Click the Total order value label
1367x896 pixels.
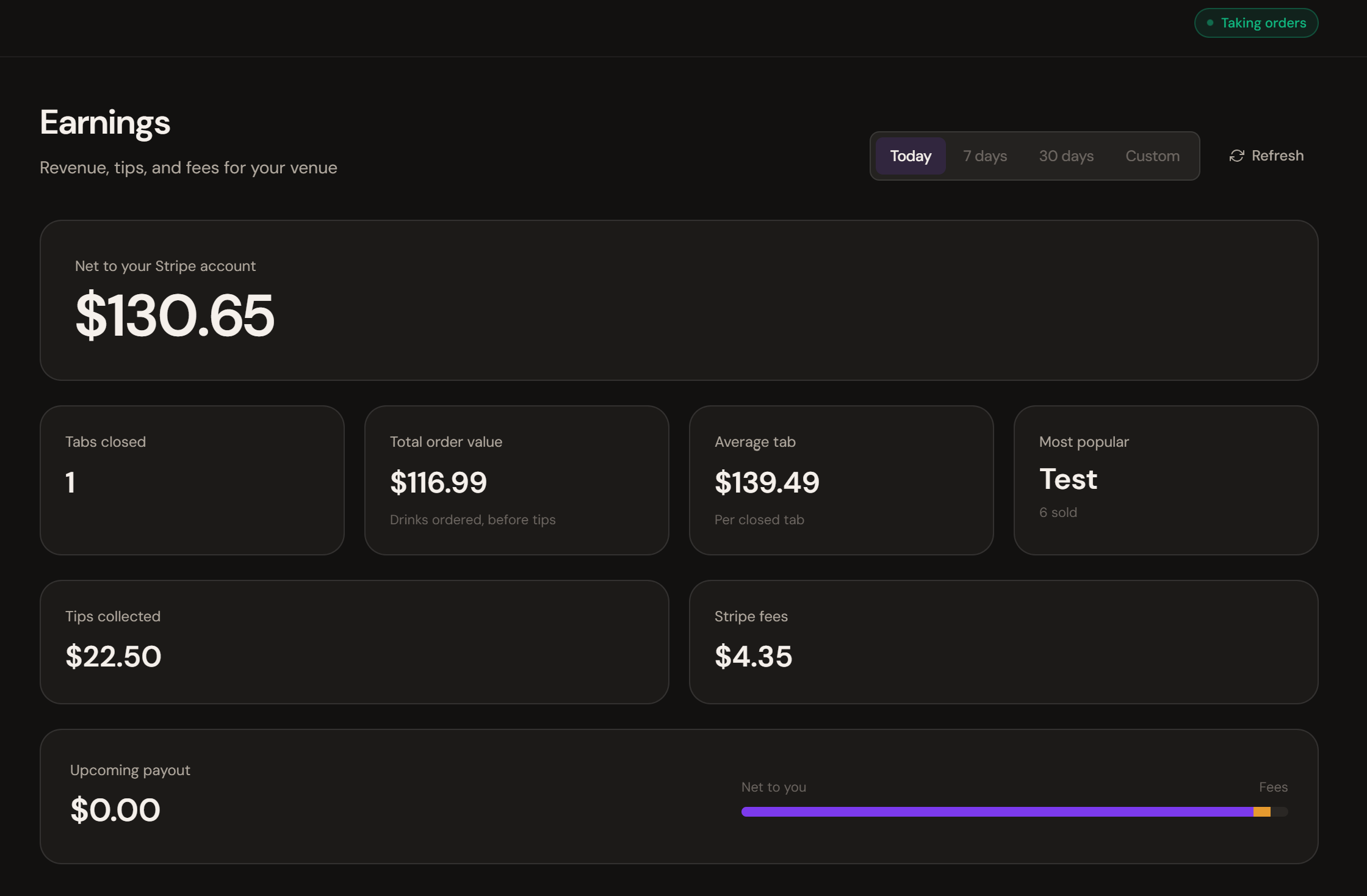446,442
